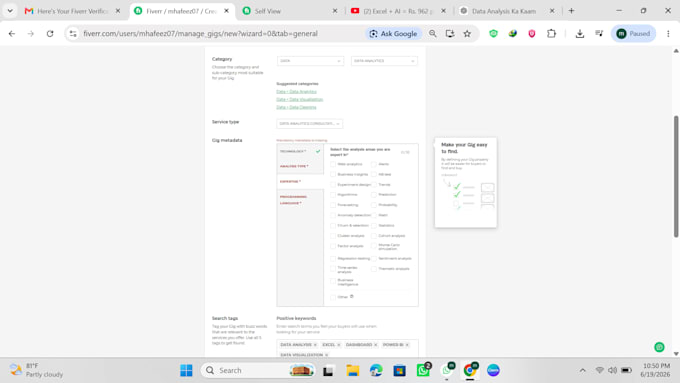
Task: Switch to the Data Analysis Ka Kaam tab
Action: pos(504,11)
